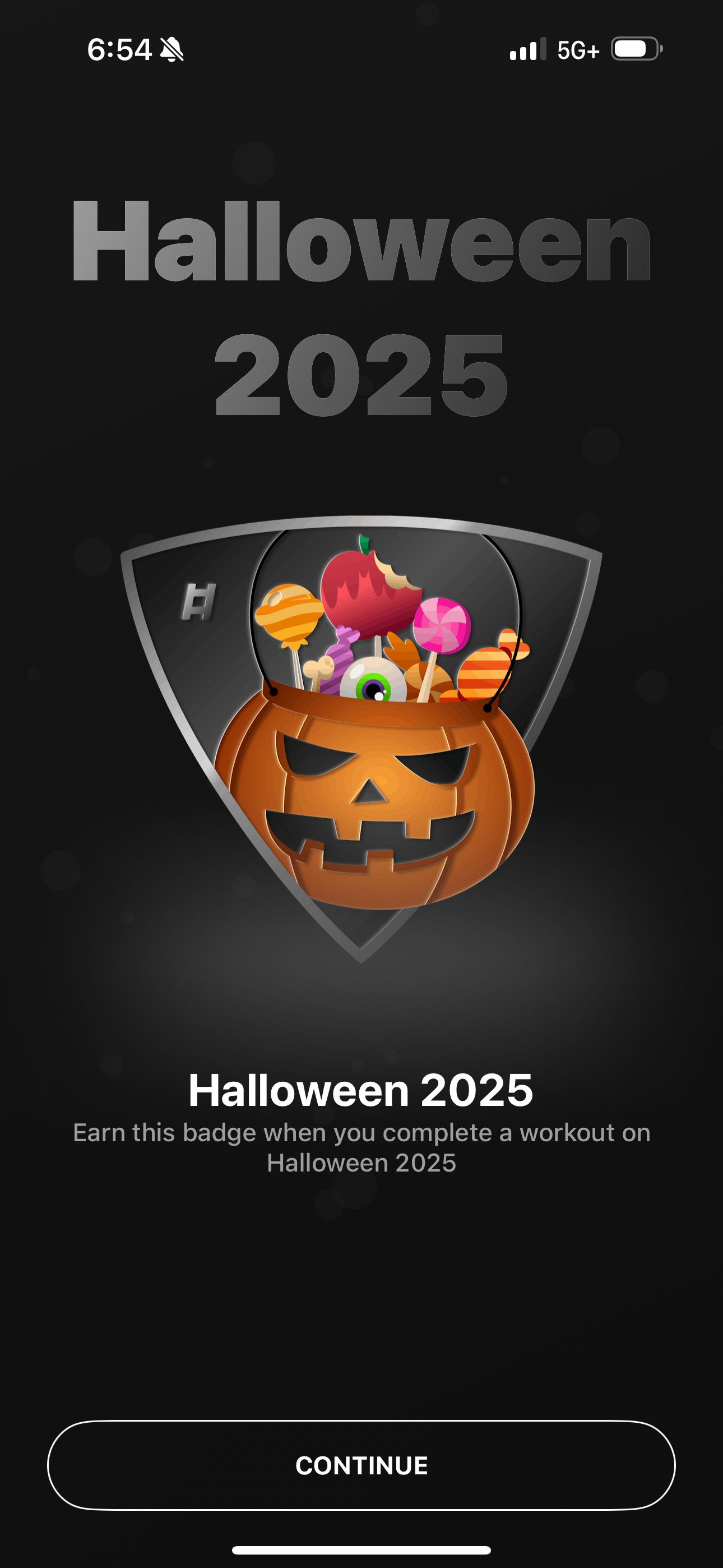Tap the 5G+ network indicator
The height and width of the screenshot is (1568, 723).
pos(578,50)
